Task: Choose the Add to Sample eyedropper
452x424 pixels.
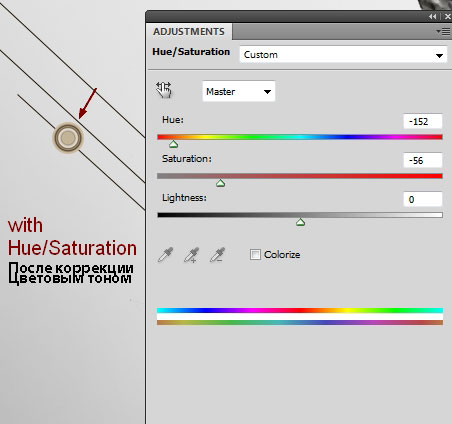Action: [192, 255]
